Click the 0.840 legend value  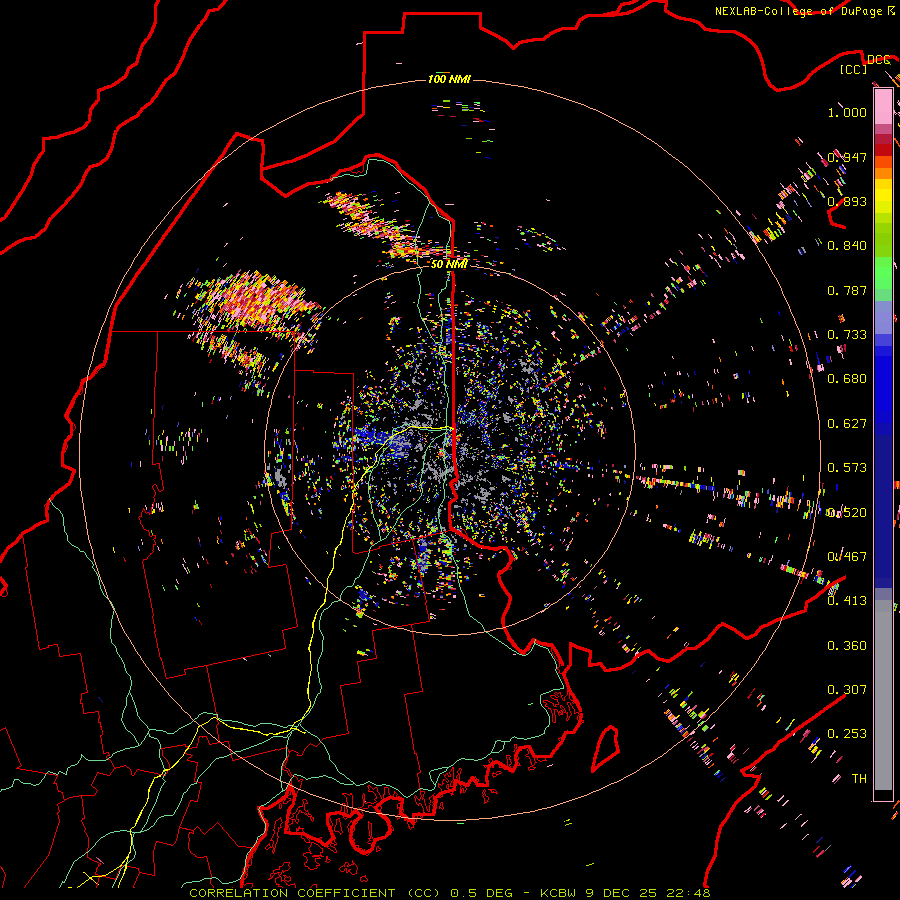pos(847,246)
